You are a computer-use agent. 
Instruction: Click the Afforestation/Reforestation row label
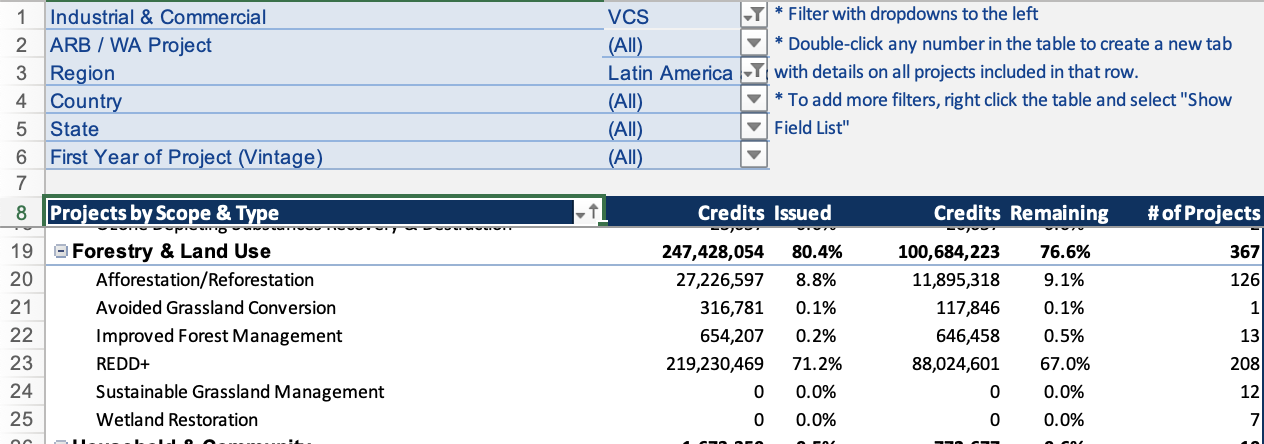coord(204,280)
